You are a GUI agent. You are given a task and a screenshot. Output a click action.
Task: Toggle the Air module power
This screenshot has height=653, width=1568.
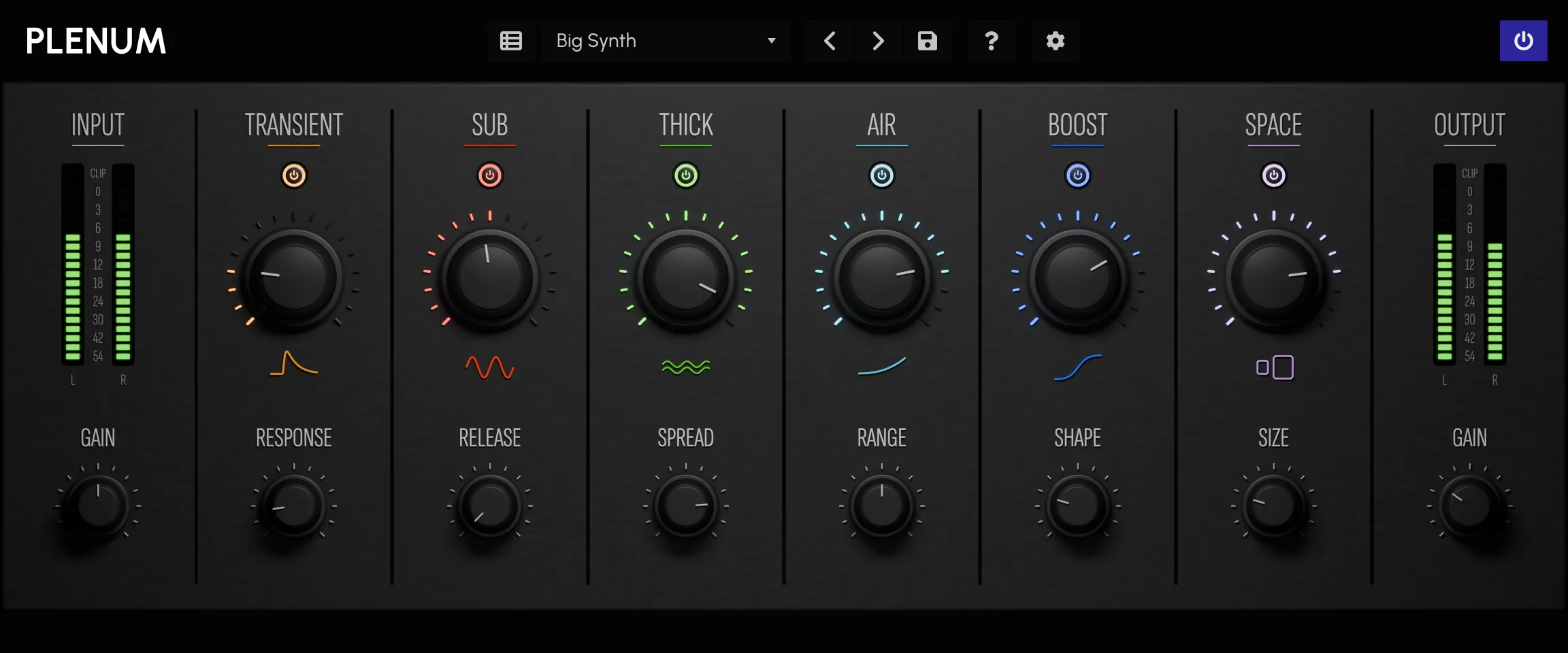click(882, 175)
